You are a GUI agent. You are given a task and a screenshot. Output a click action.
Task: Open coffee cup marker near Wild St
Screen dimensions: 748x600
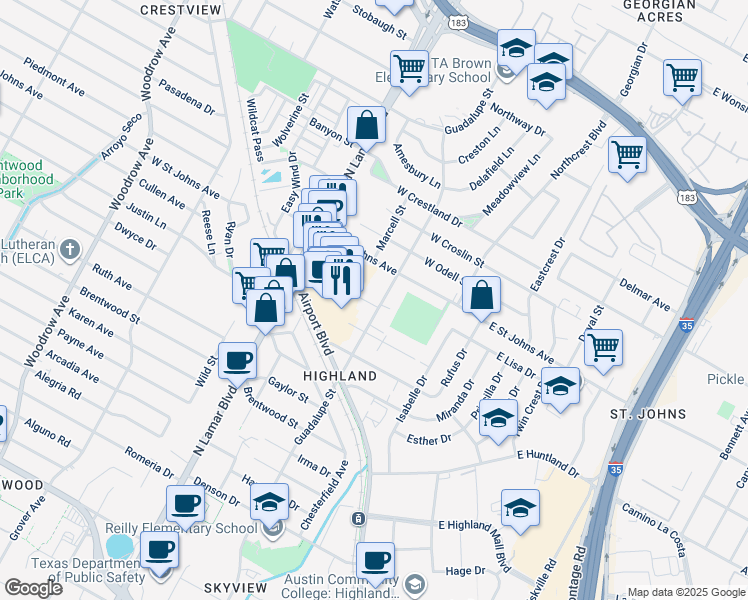tap(237, 360)
